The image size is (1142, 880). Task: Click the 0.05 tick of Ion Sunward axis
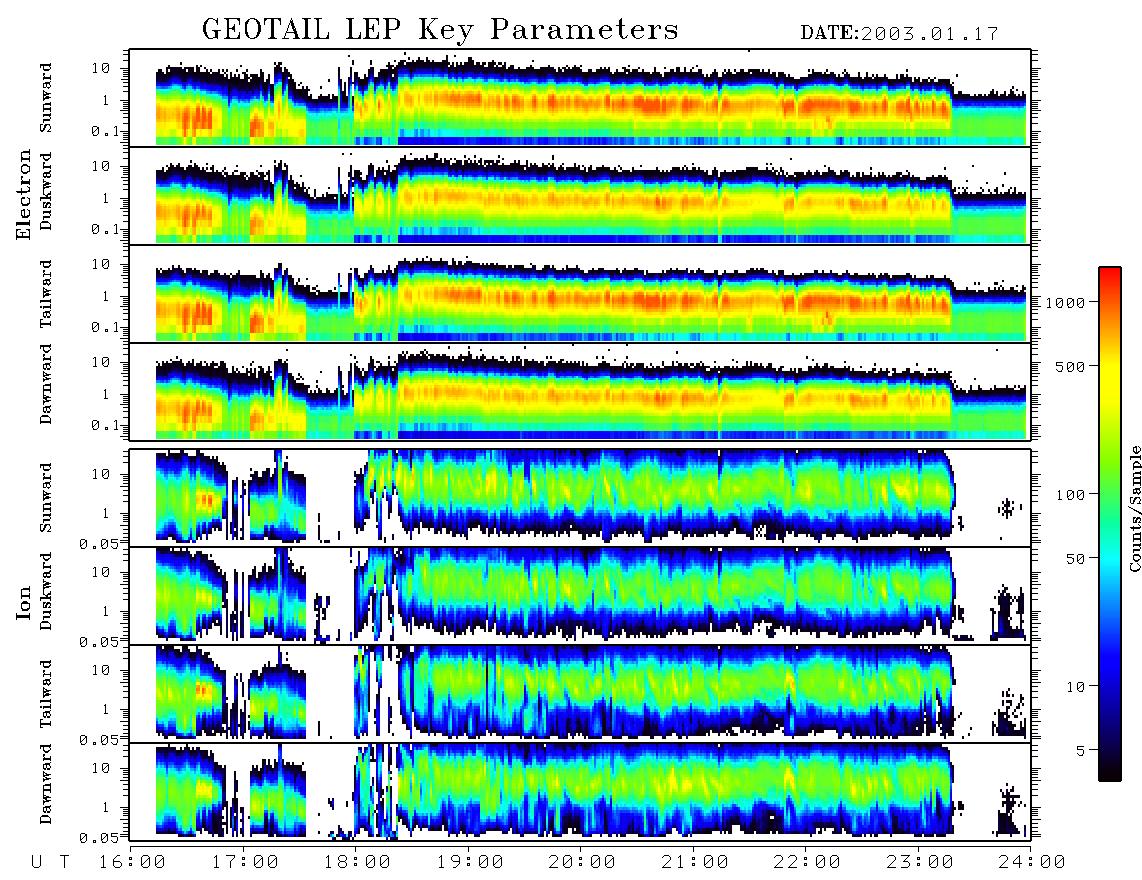point(99,543)
